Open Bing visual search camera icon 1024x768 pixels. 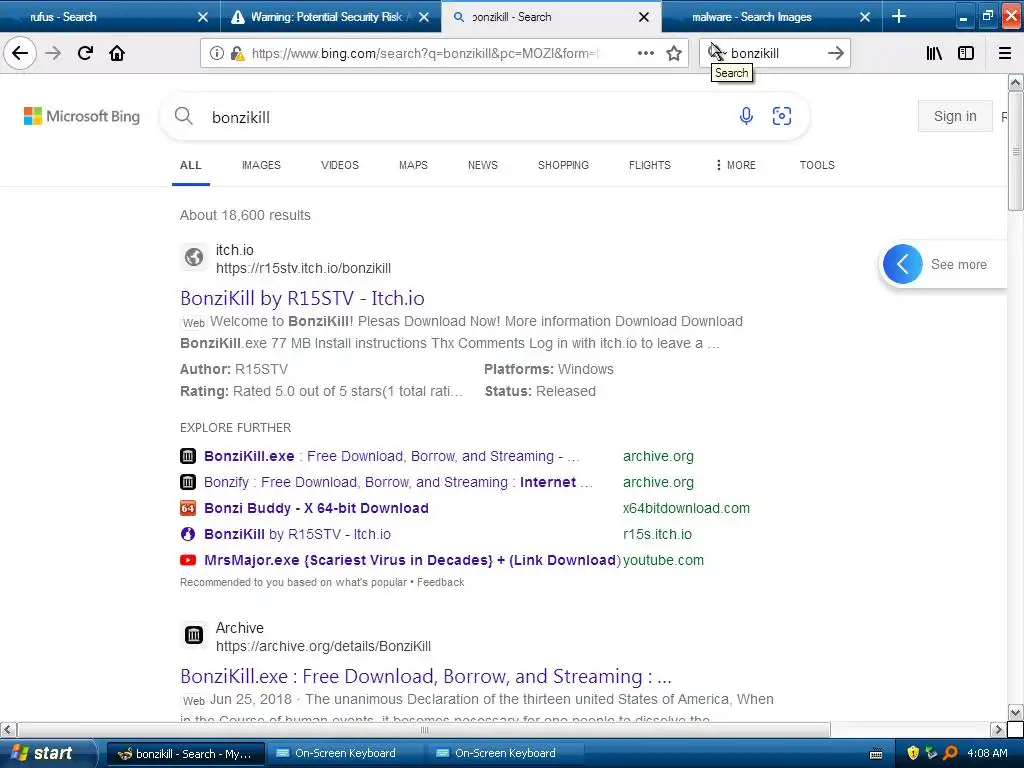(x=782, y=116)
